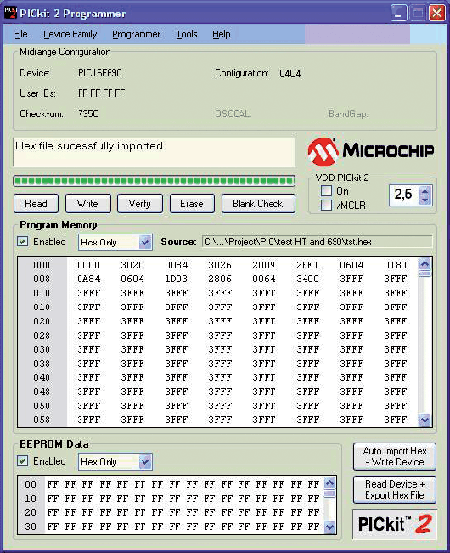Image resolution: width=450 pixels, height=553 pixels.
Task: Toggle Program Memory Enabled checkbox
Action: (x=23, y=242)
